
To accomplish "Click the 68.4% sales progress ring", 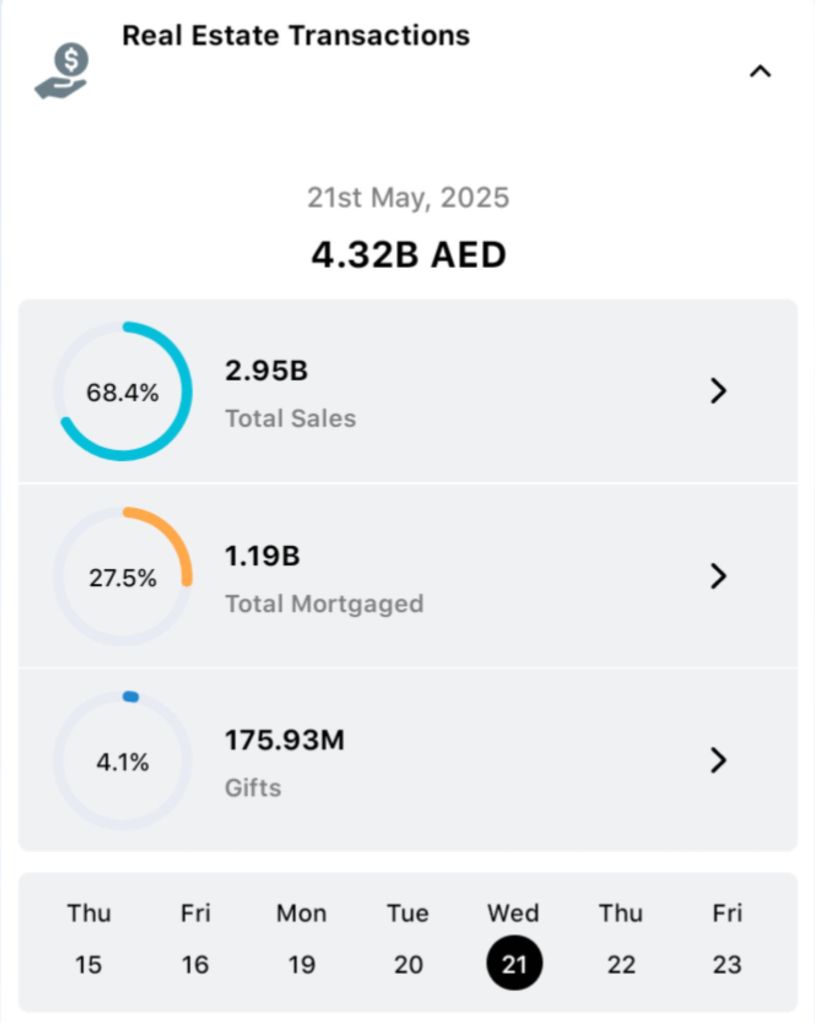I will [x=122, y=392].
